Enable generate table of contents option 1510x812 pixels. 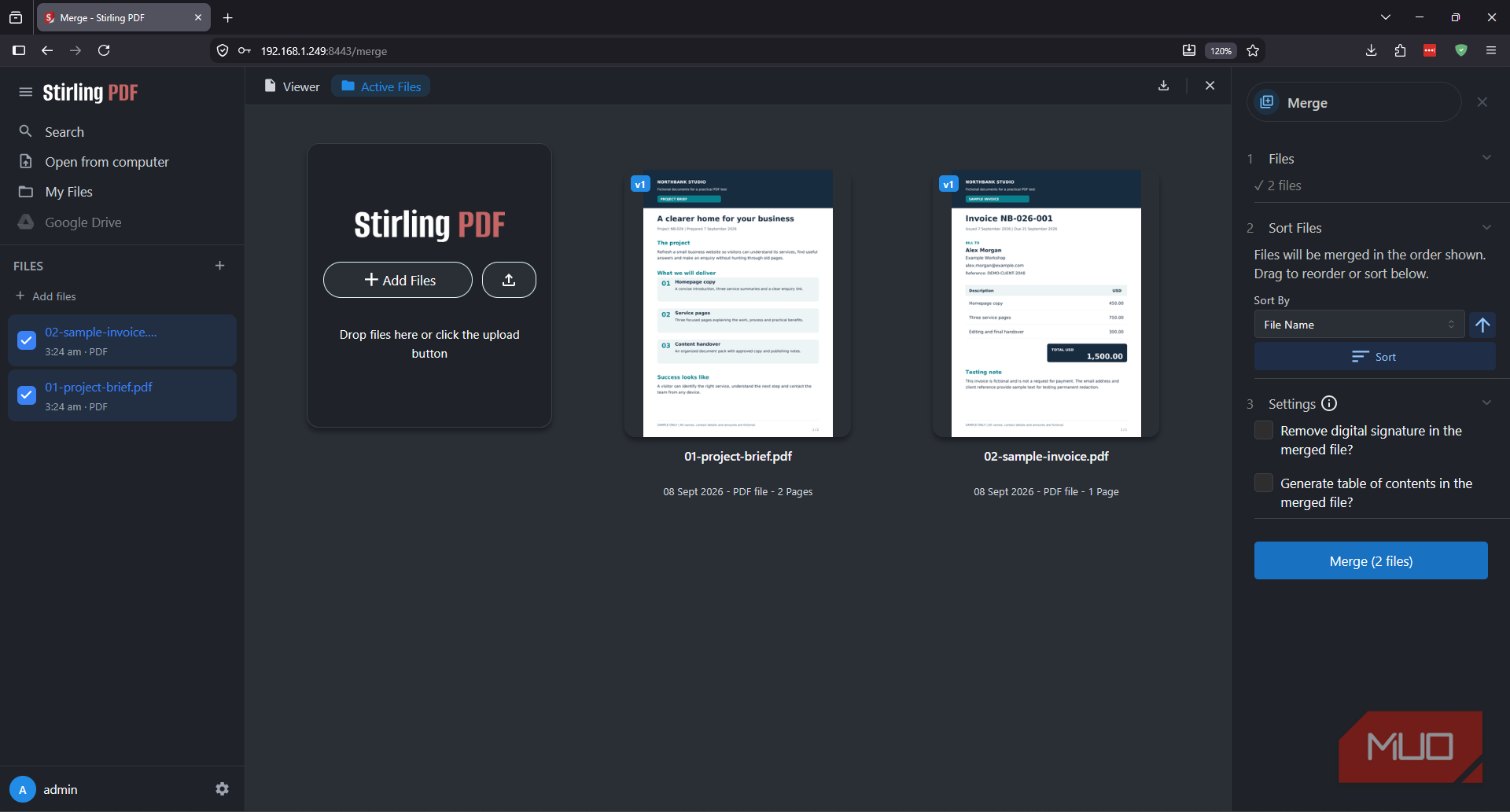tap(1264, 483)
